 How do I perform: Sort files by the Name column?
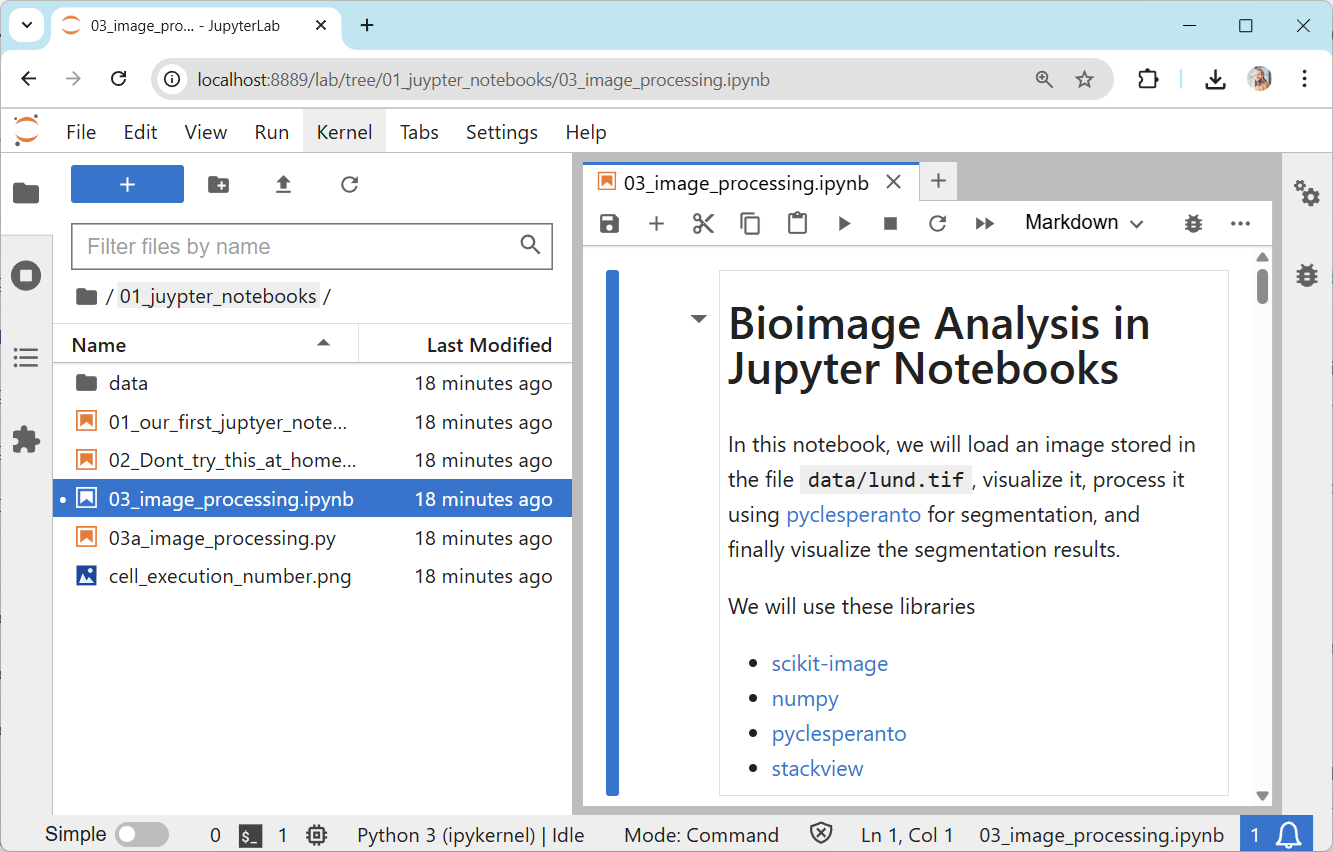[99, 345]
